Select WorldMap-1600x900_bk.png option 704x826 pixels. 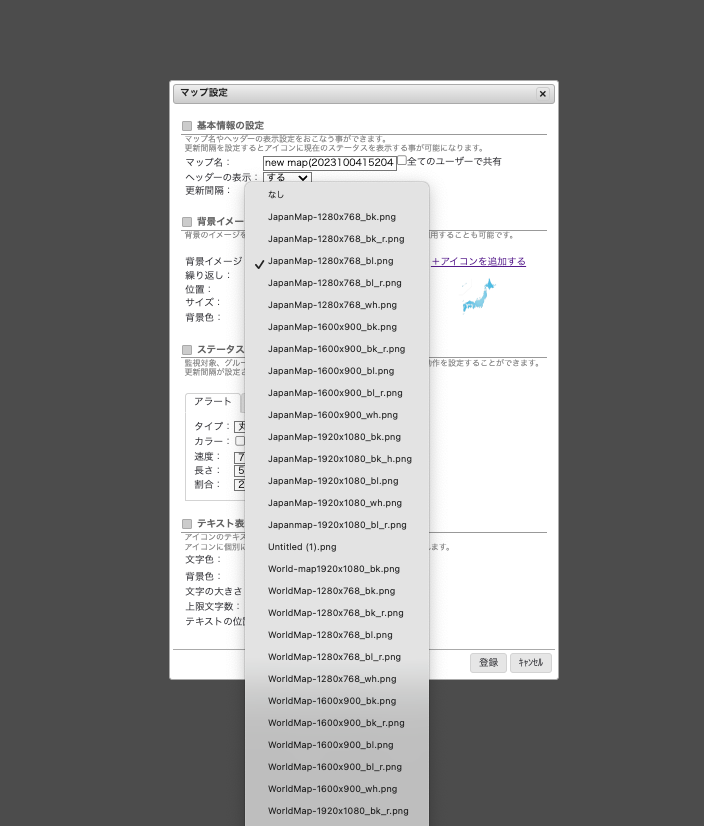coord(337,701)
